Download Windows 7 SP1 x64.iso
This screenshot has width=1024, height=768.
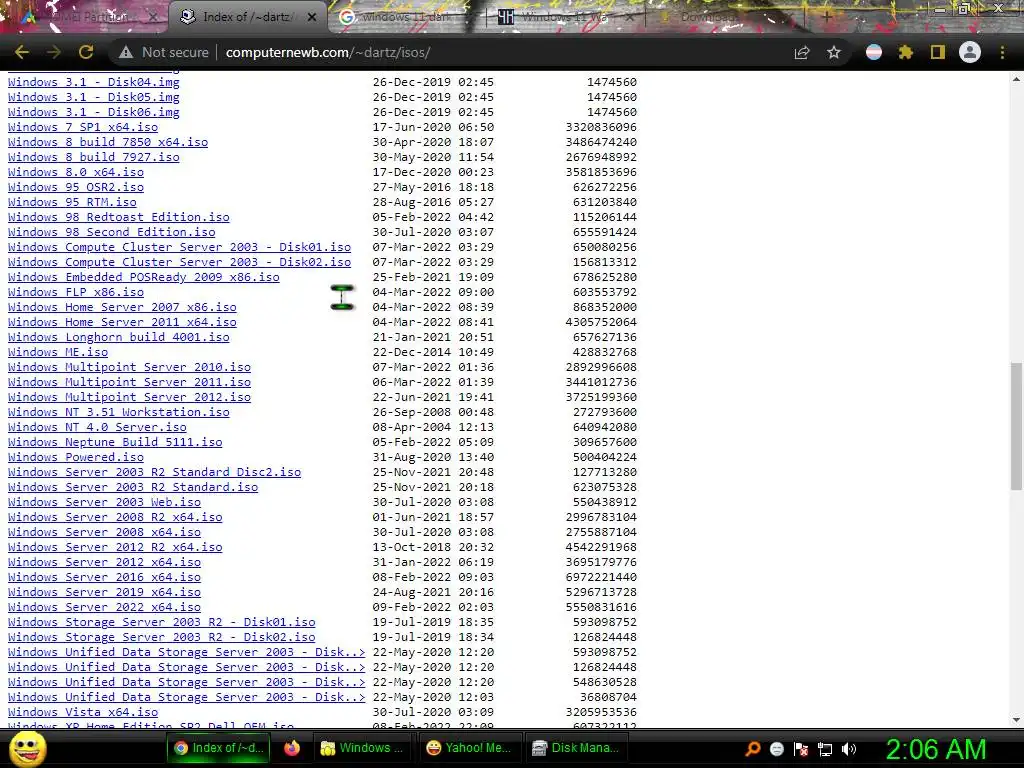click(83, 127)
